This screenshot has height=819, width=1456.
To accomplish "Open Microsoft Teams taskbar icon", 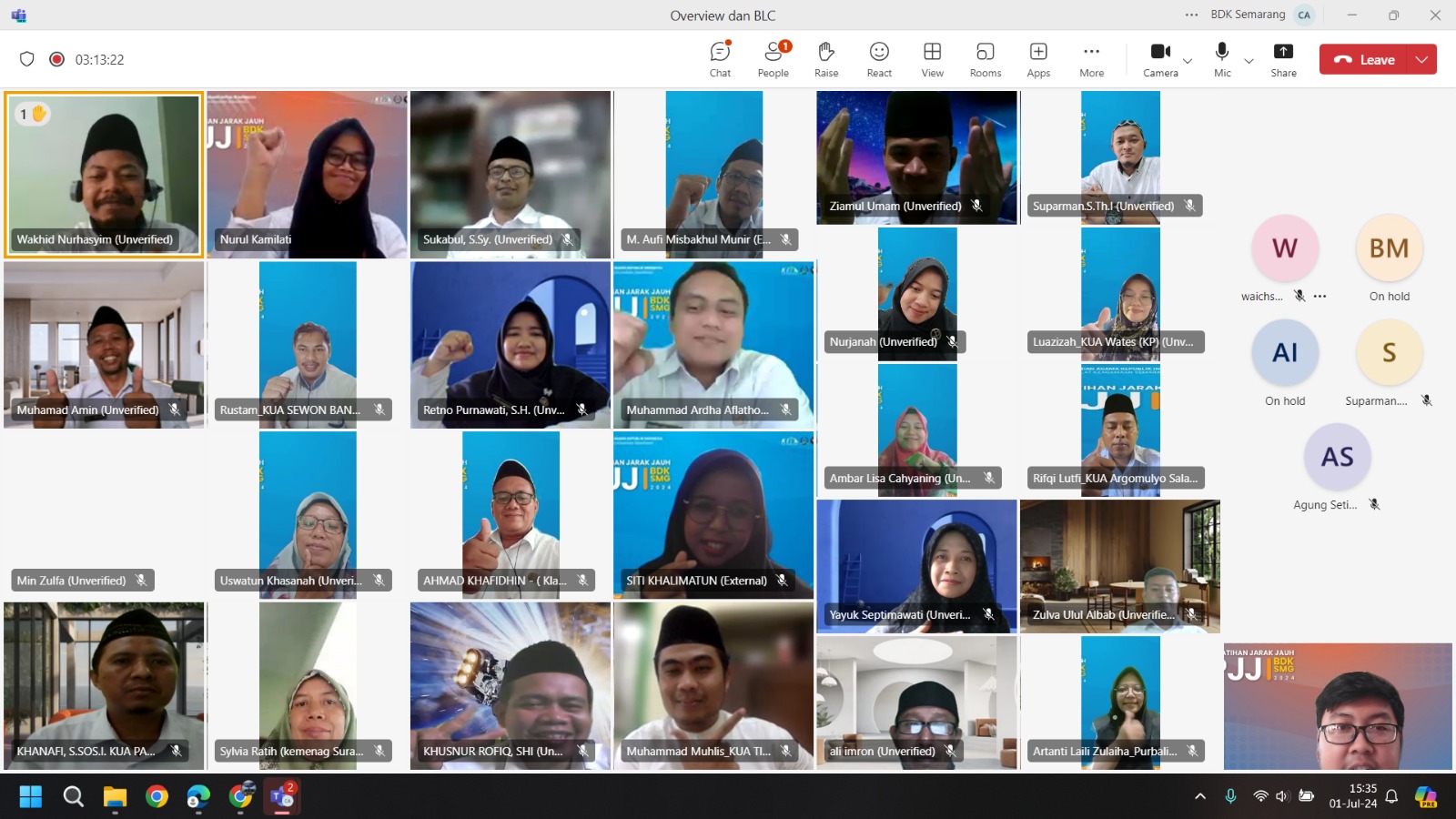I will [x=282, y=797].
